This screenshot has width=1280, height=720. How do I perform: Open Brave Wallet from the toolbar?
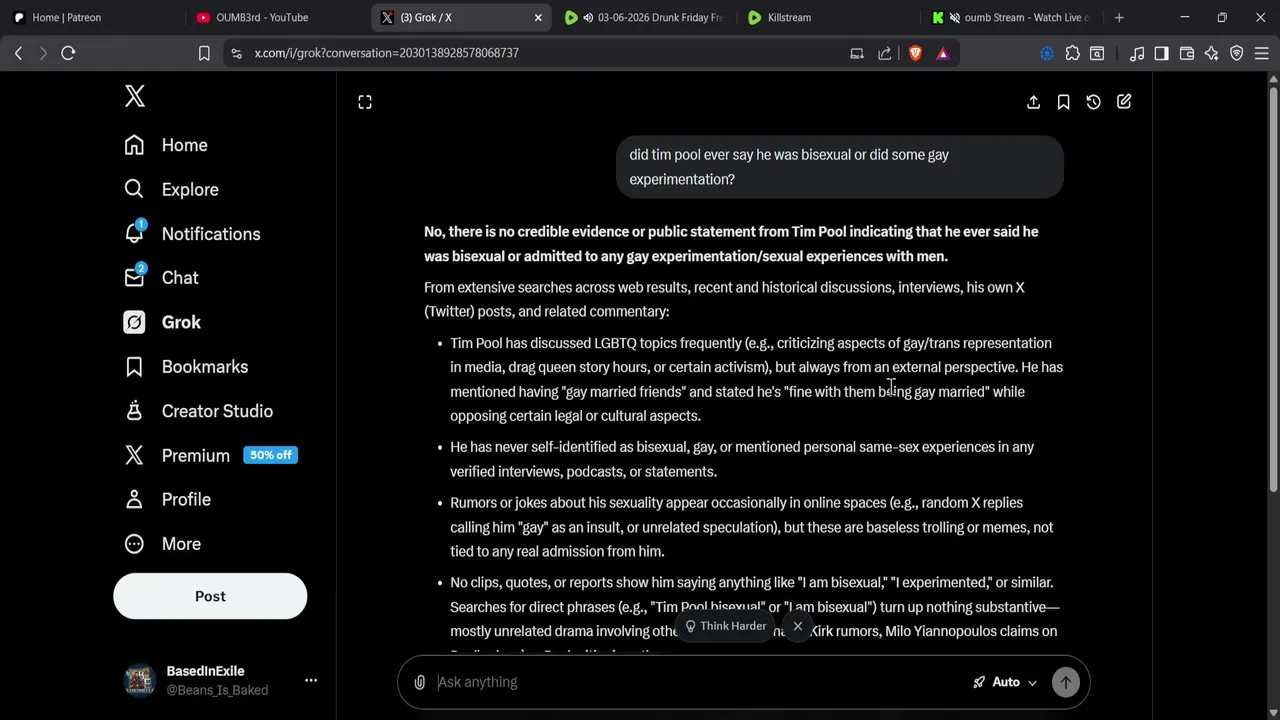point(1187,53)
